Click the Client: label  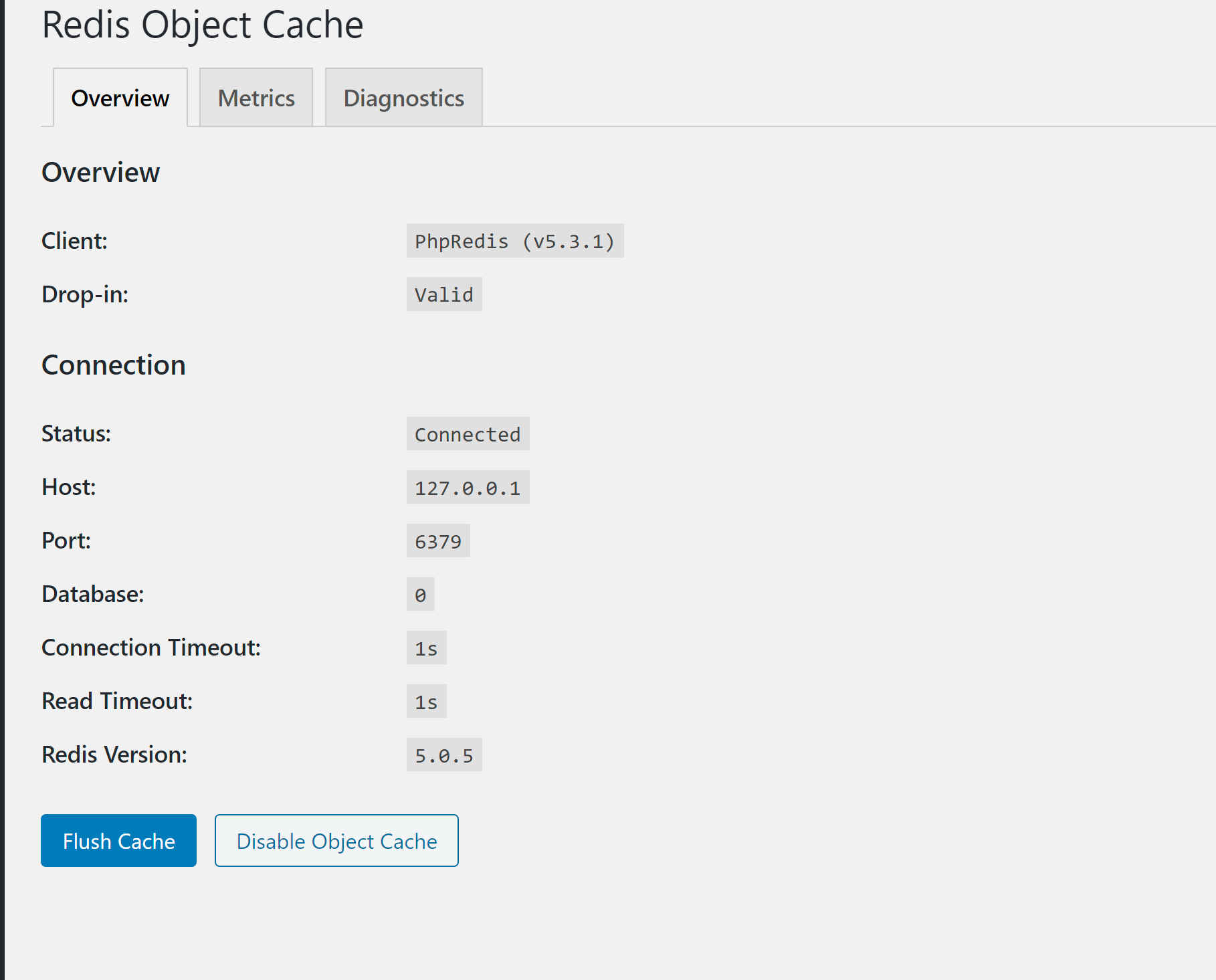click(x=74, y=241)
